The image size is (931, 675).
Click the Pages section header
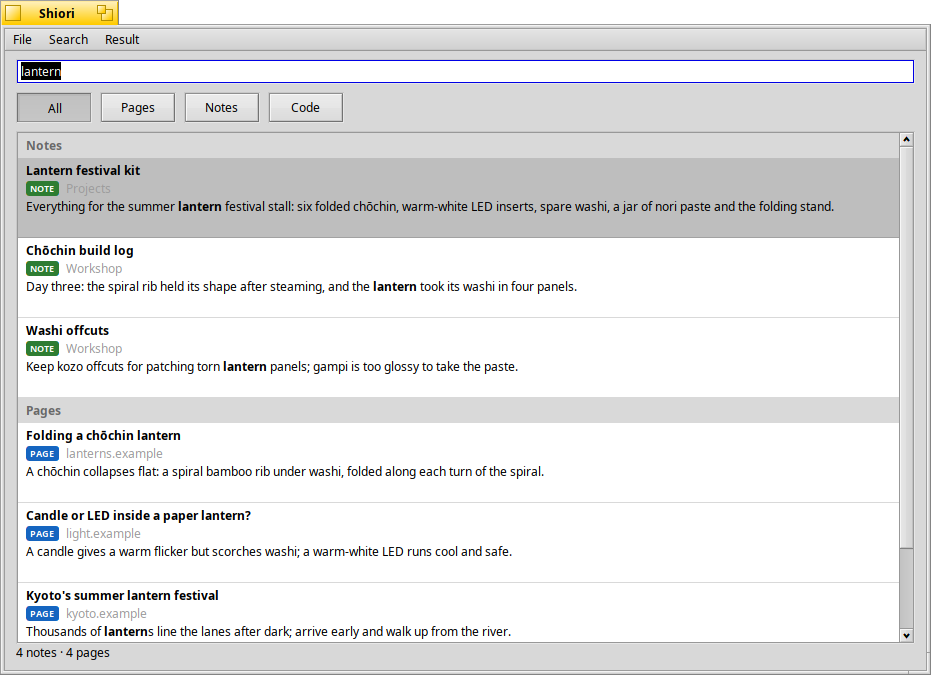(458, 411)
